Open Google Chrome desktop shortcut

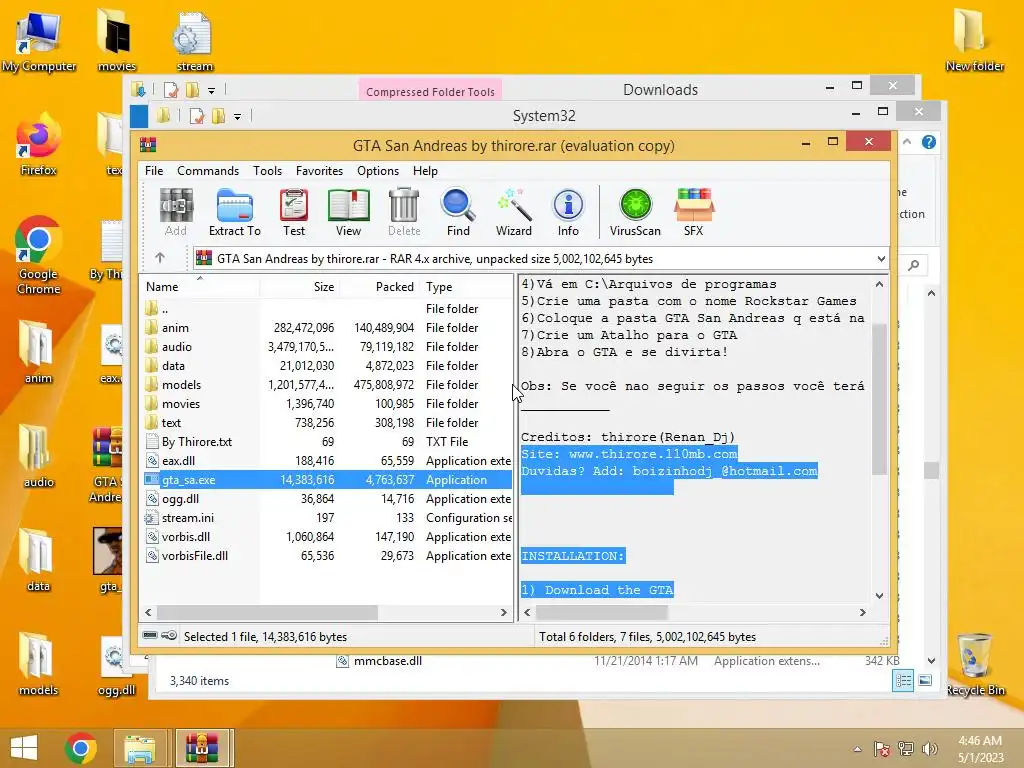[38, 255]
